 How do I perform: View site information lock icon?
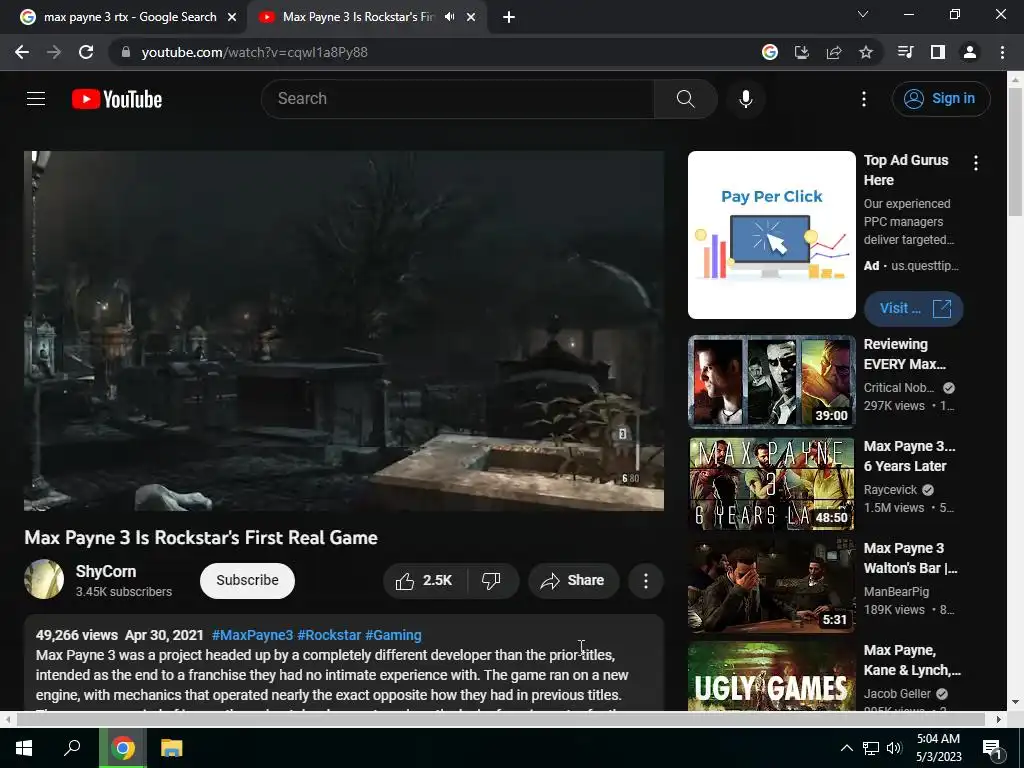point(126,52)
